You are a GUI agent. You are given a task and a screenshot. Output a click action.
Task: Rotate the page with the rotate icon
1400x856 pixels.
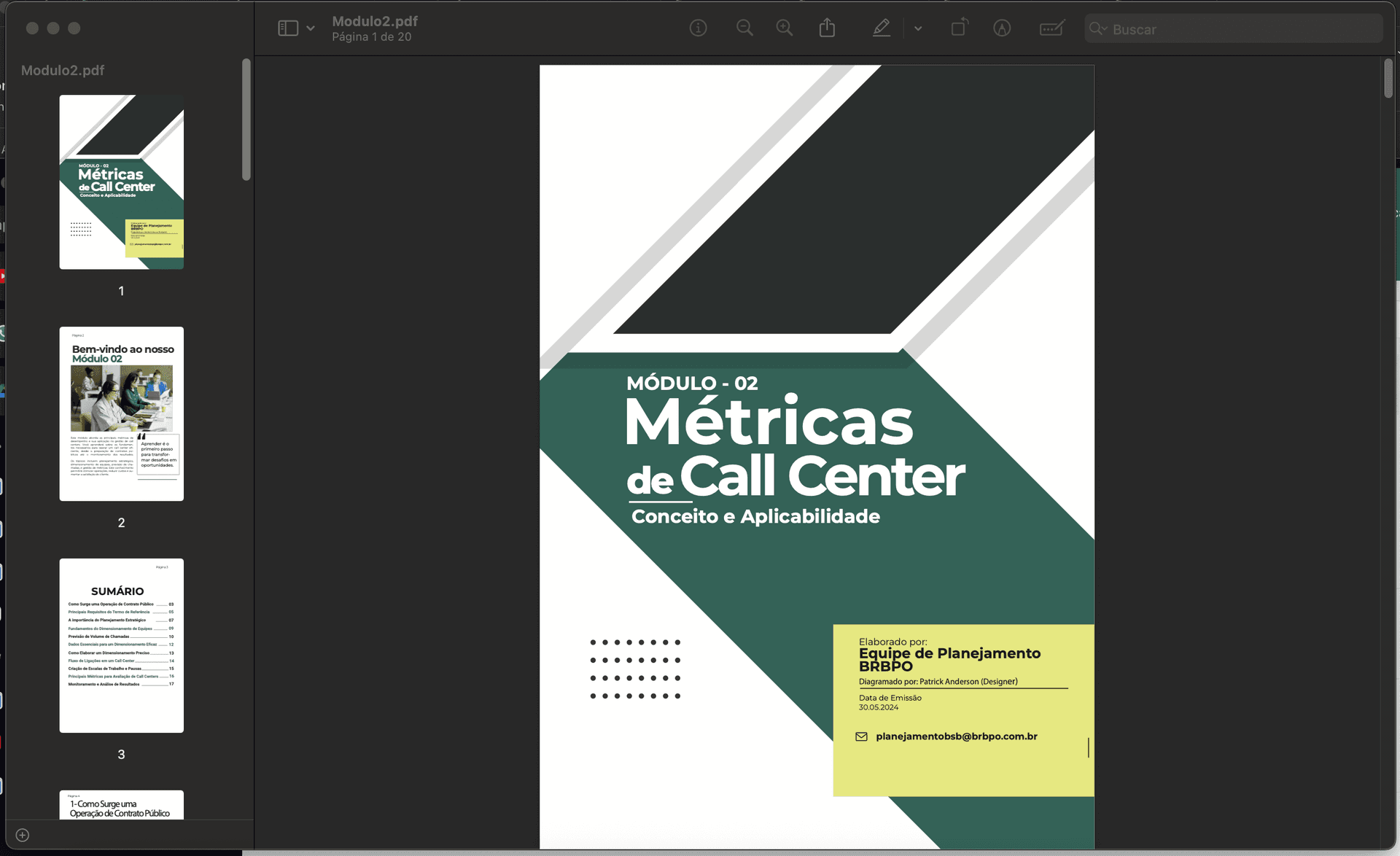[x=960, y=28]
